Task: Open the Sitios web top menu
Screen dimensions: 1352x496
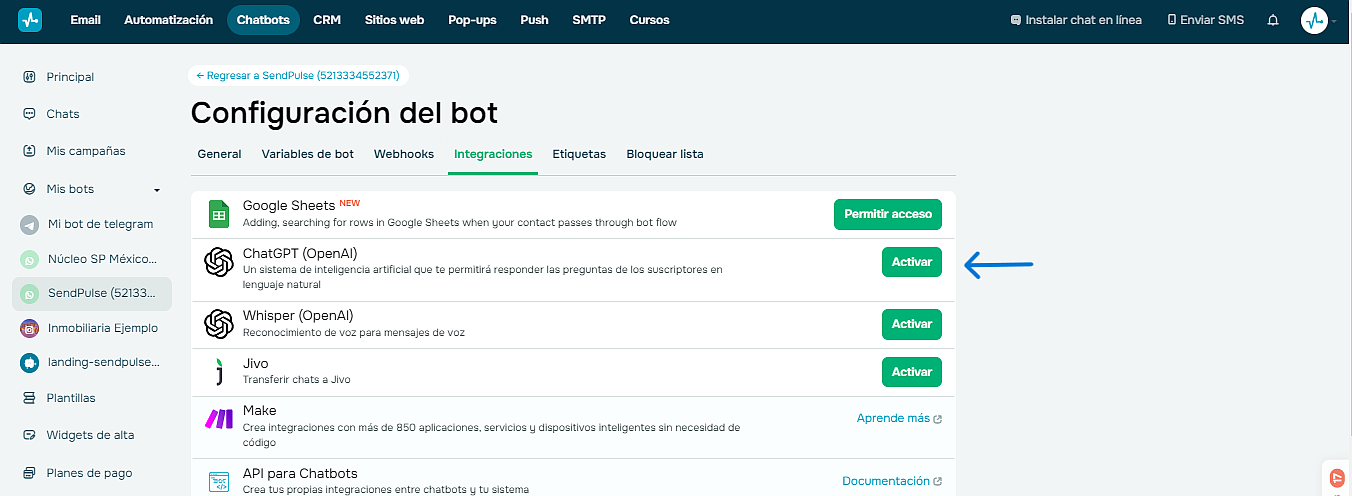Action: point(395,20)
